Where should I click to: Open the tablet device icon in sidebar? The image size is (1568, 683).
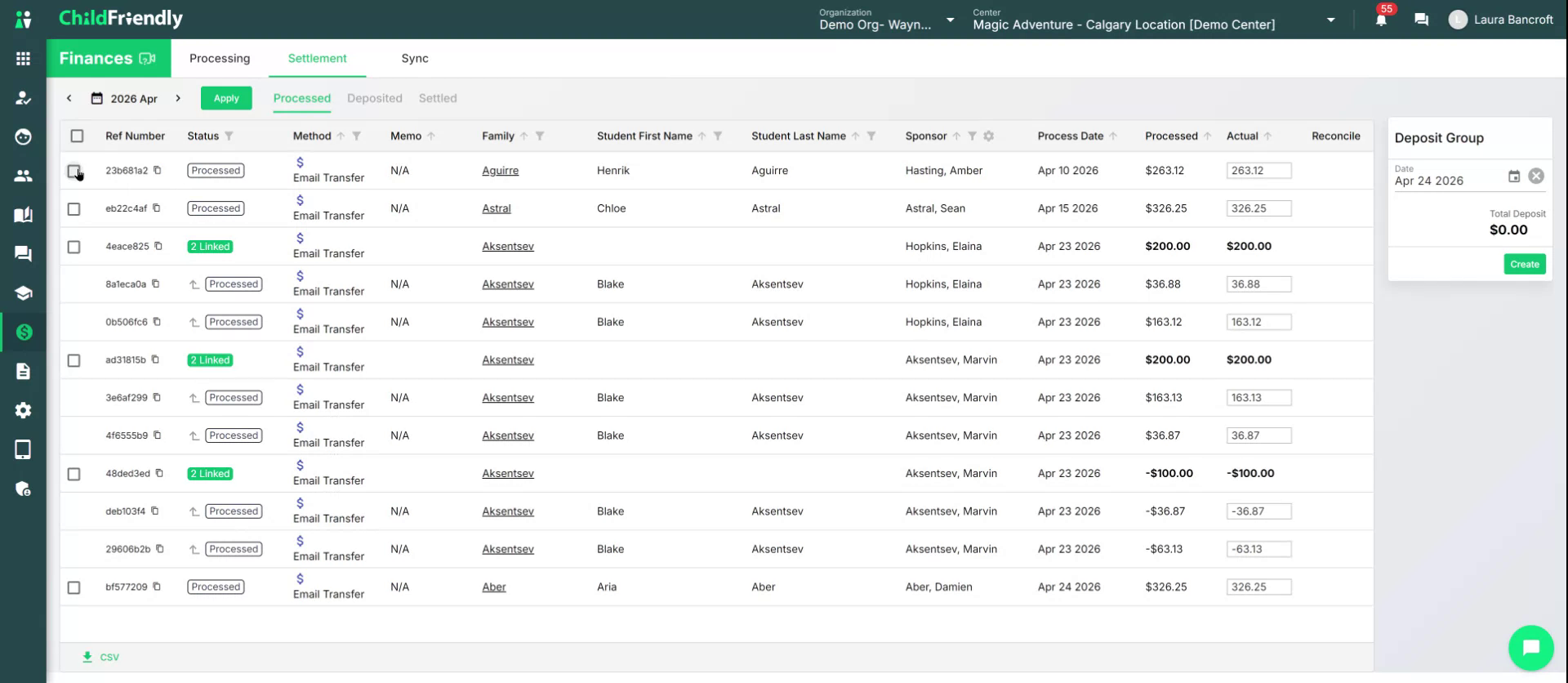click(x=23, y=449)
